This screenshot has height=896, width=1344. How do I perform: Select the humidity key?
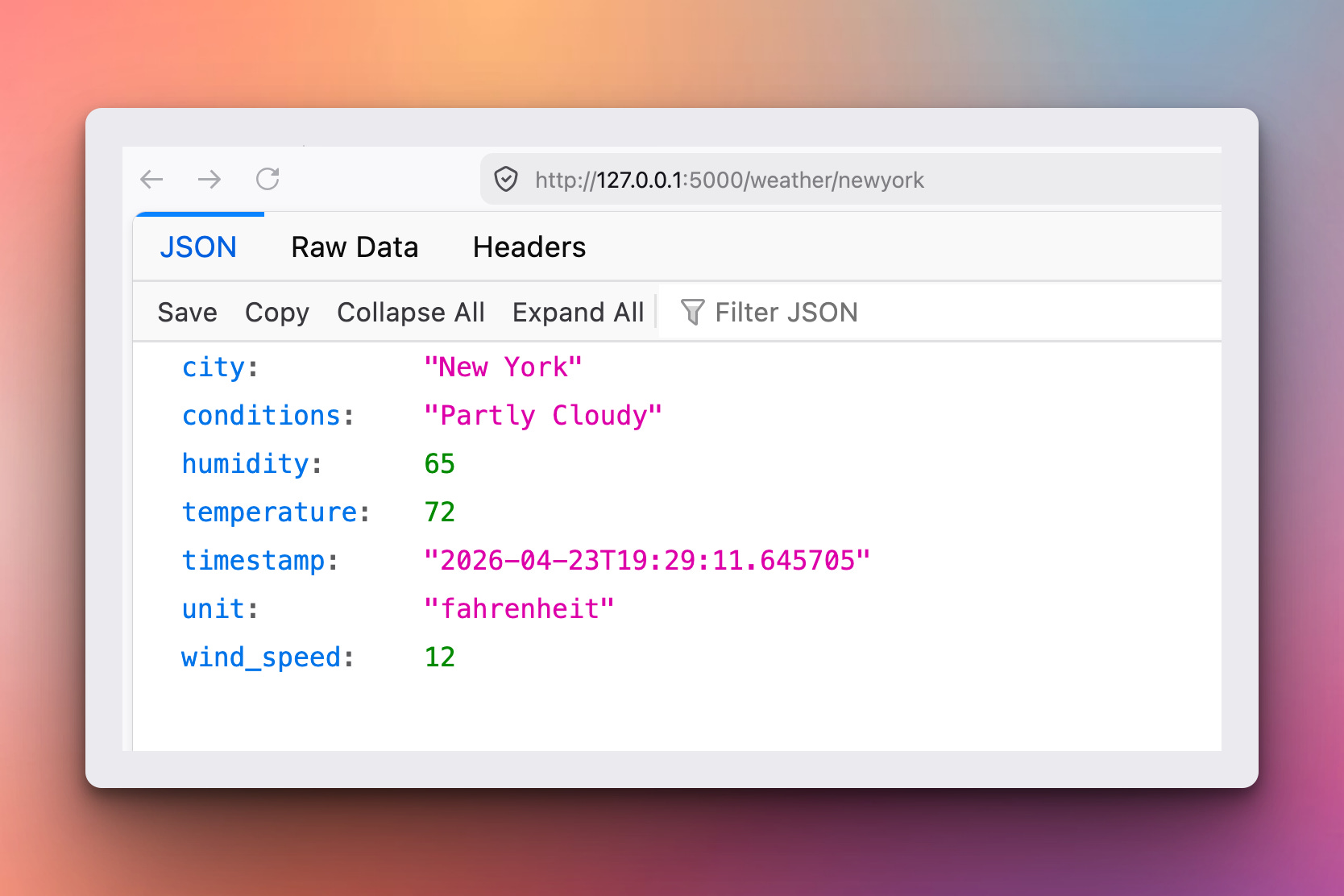(246, 464)
